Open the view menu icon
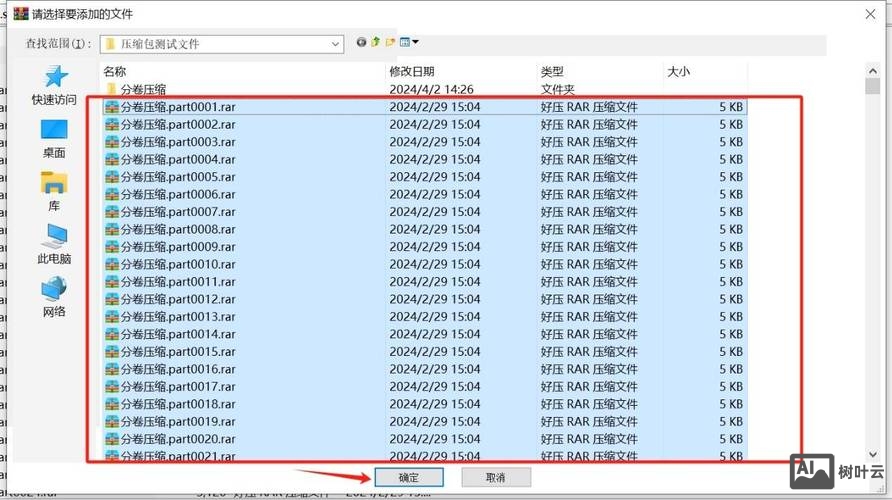This screenshot has height=500, width=892. click(x=405, y=42)
